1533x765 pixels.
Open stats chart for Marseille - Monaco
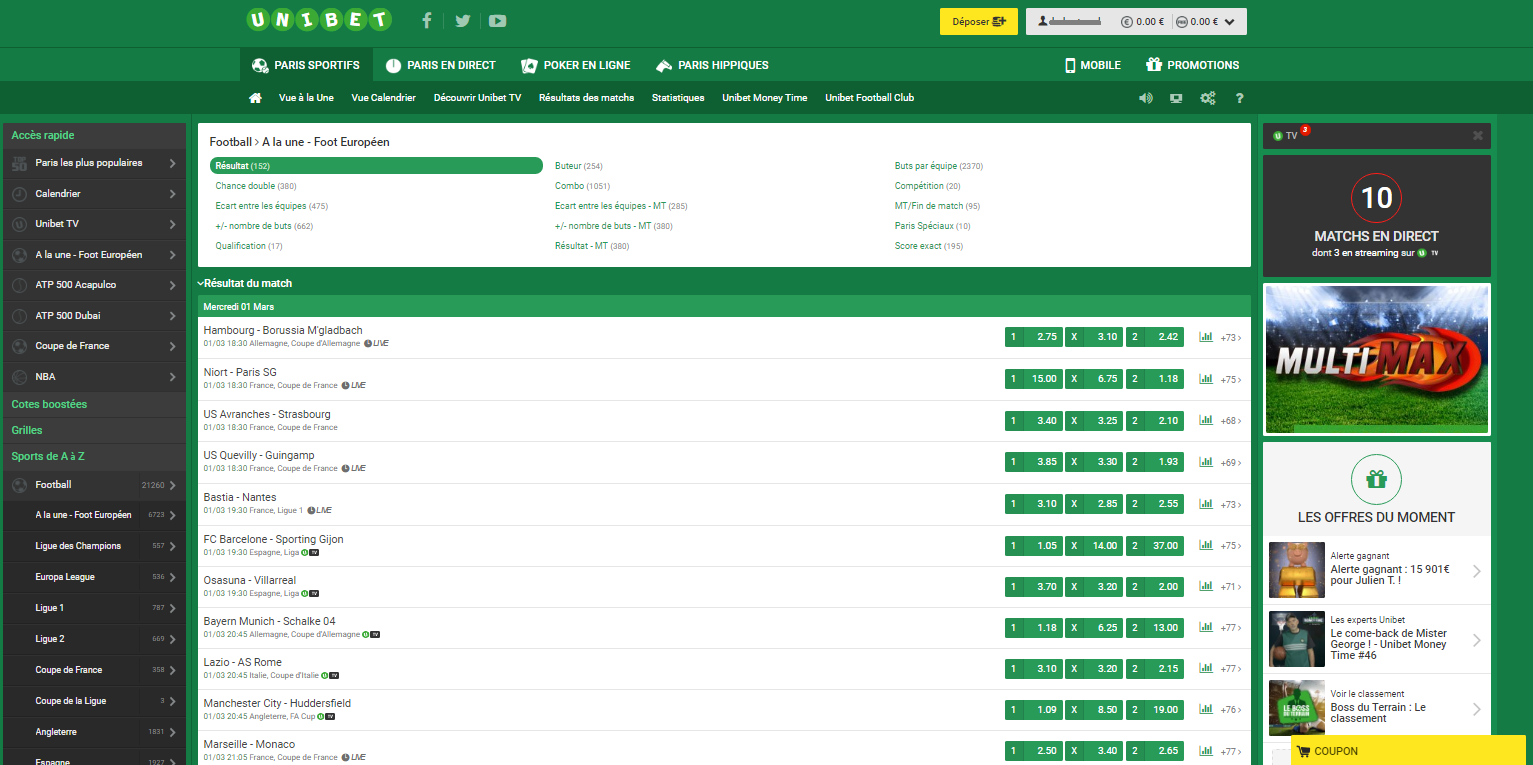click(x=1206, y=751)
